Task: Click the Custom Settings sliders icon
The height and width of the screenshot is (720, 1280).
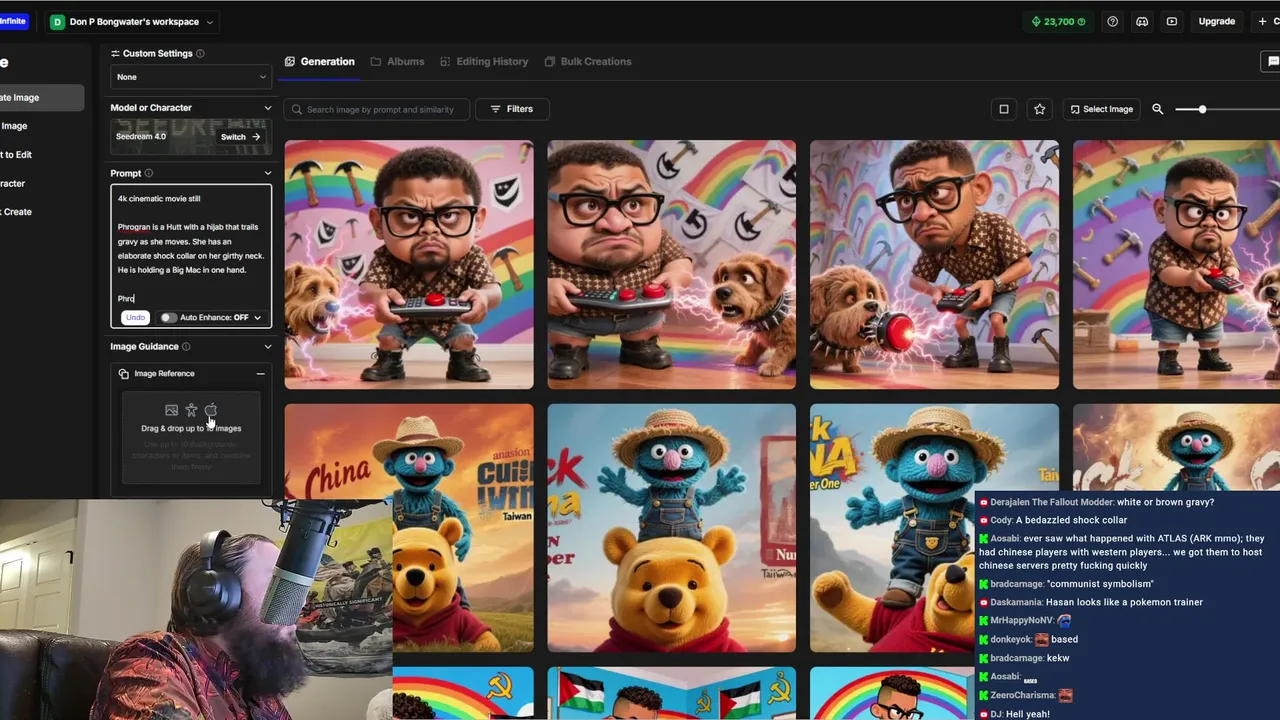Action: [x=115, y=54]
